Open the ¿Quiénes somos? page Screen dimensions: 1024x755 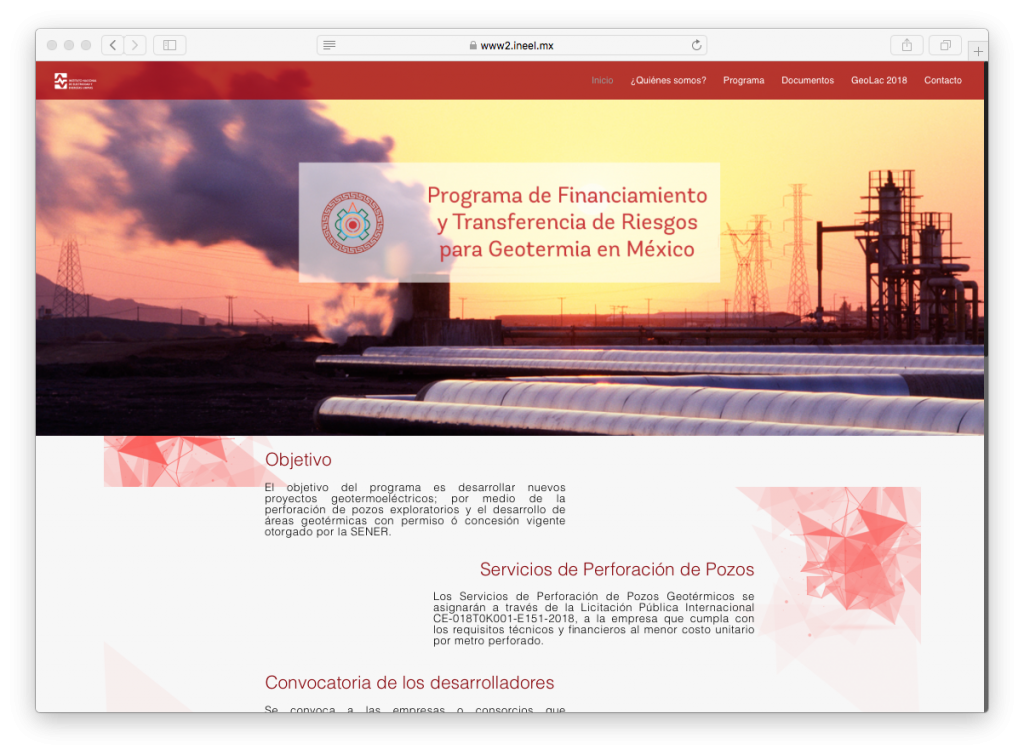coord(668,81)
